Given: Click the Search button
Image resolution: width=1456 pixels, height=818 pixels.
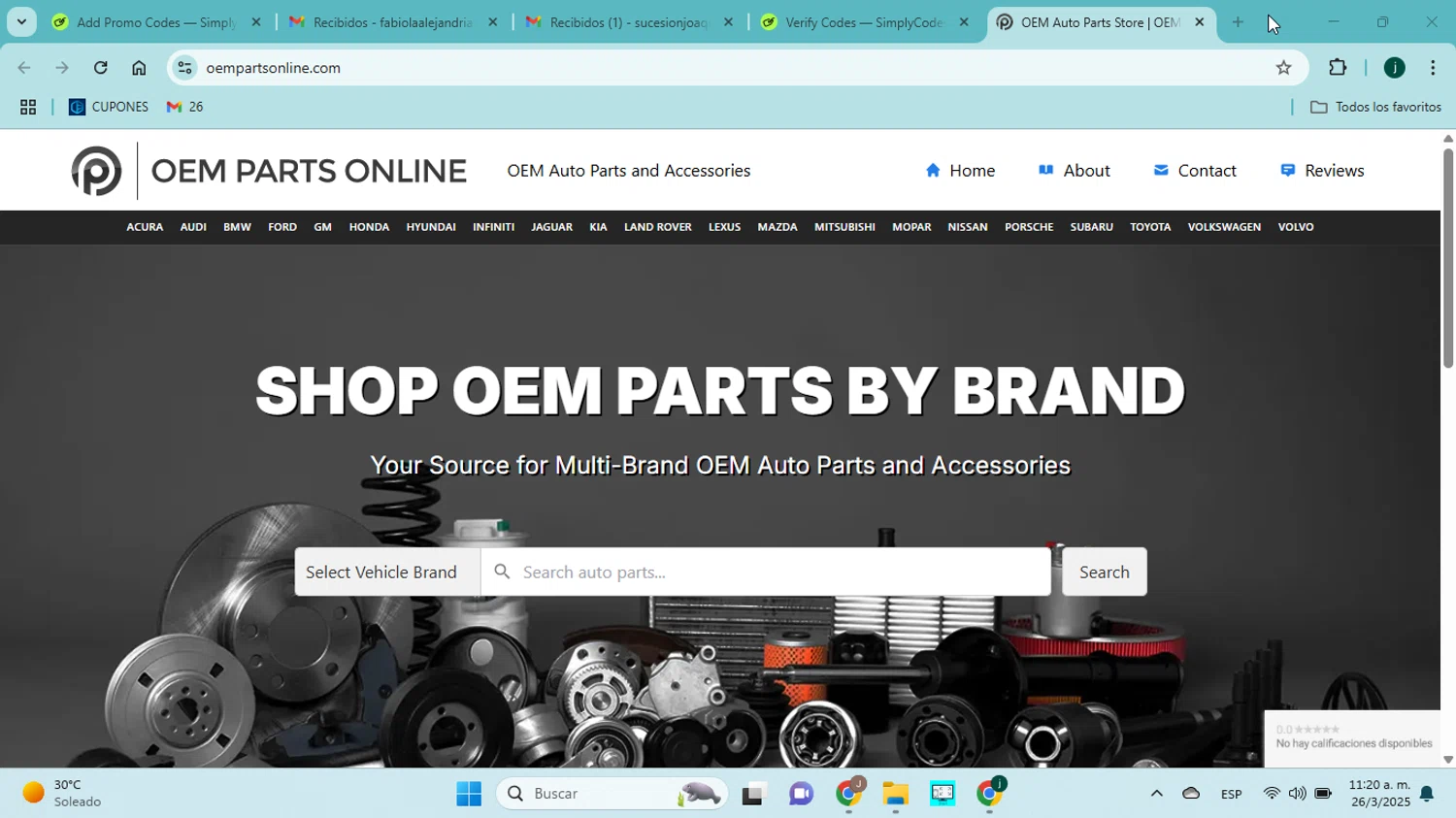Looking at the screenshot, I should tap(1105, 572).
